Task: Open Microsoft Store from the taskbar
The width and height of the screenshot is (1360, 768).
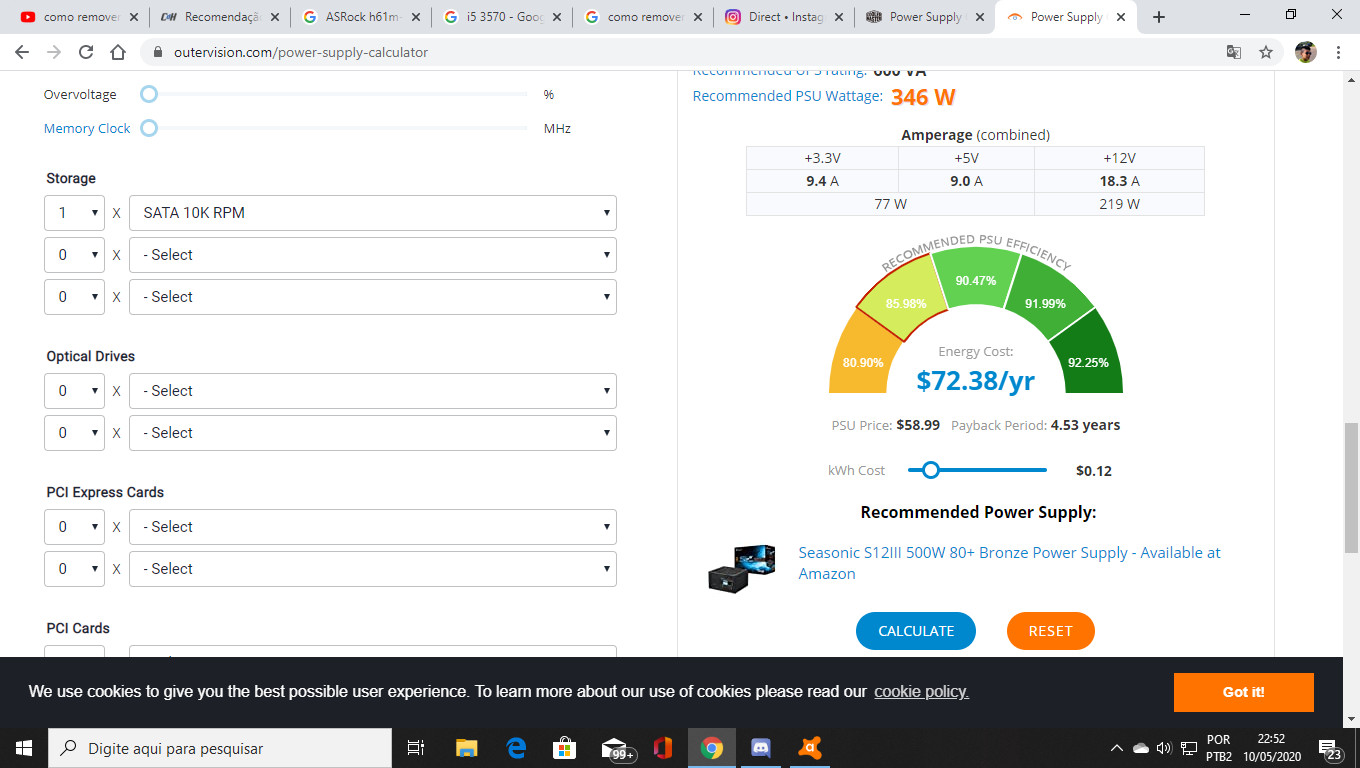Action: (565, 748)
